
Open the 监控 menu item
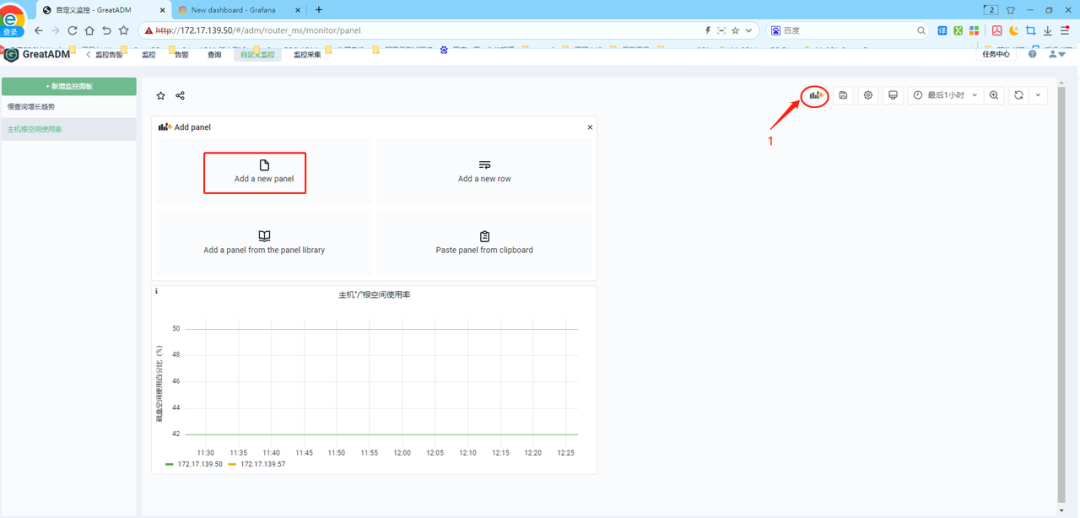coord(149,54)
